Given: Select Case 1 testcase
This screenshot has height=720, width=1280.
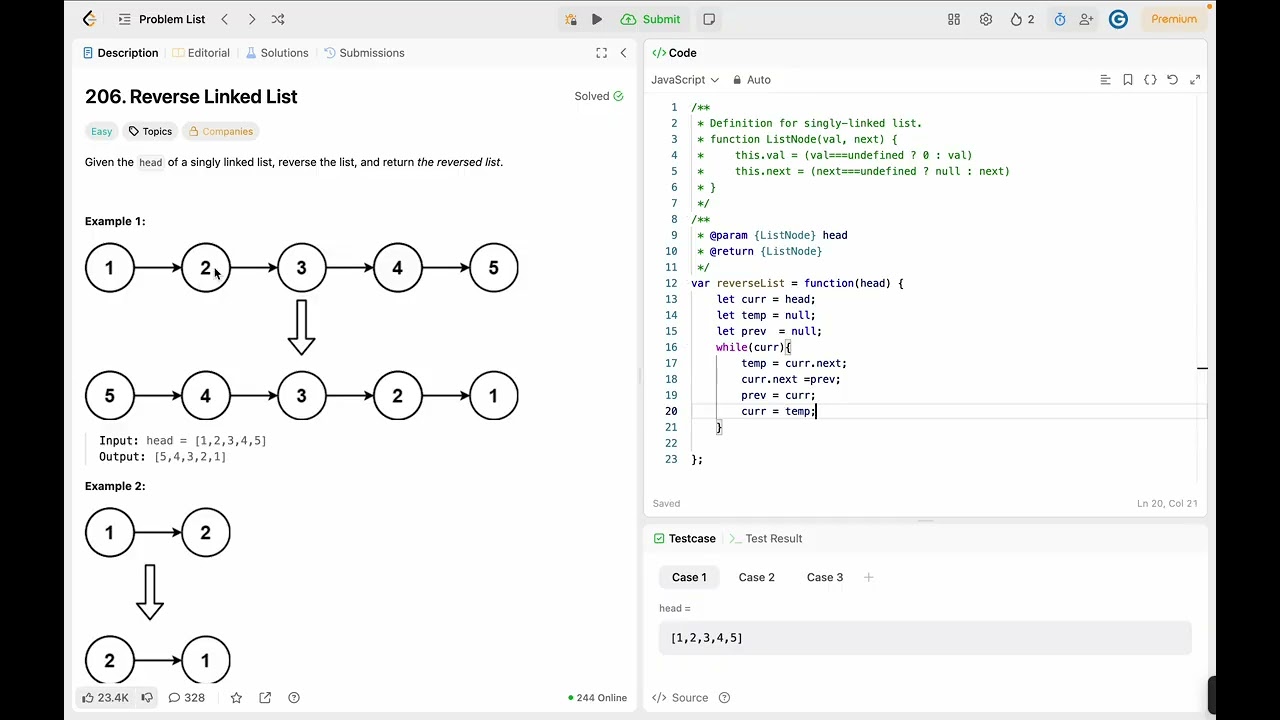Looking at the screenshot, I should pyautogui.click(x=689, y=577).
